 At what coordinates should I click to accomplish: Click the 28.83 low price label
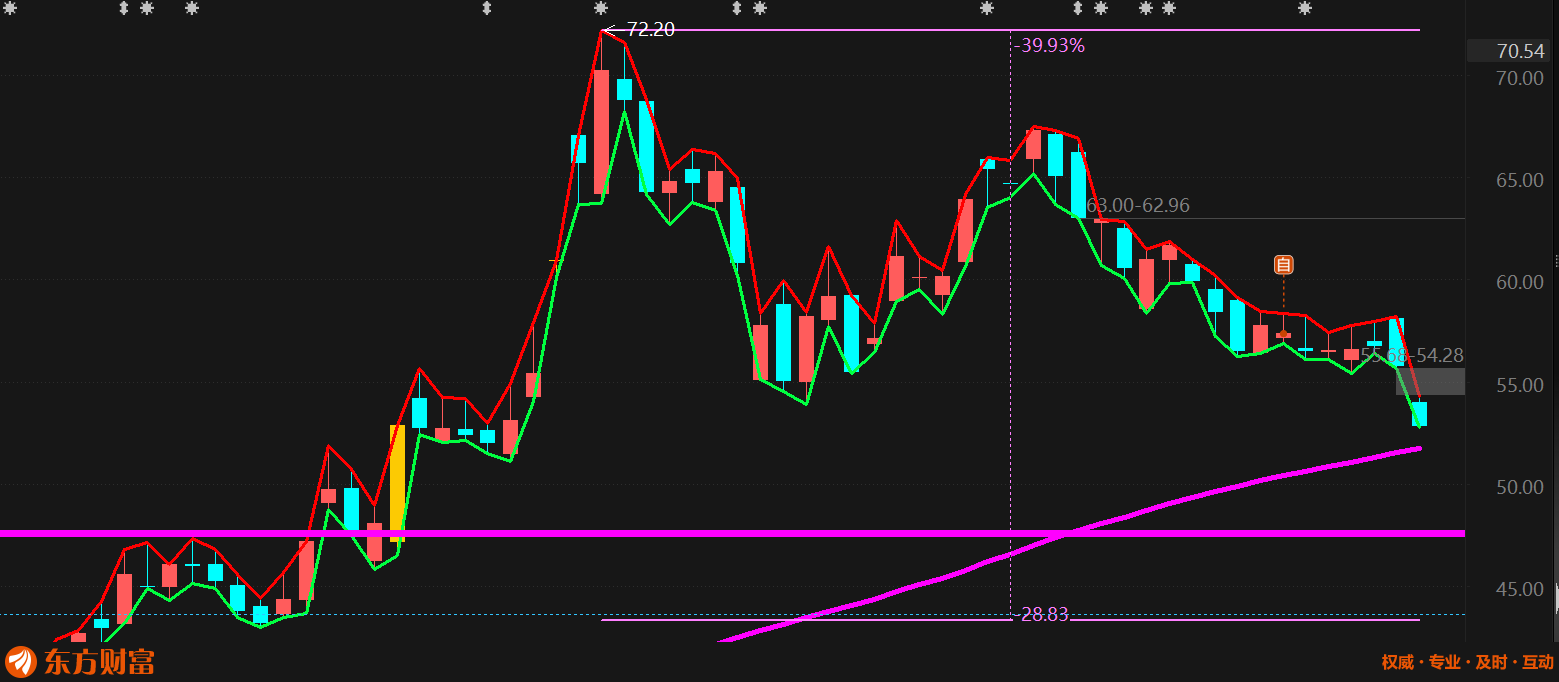1044,615
